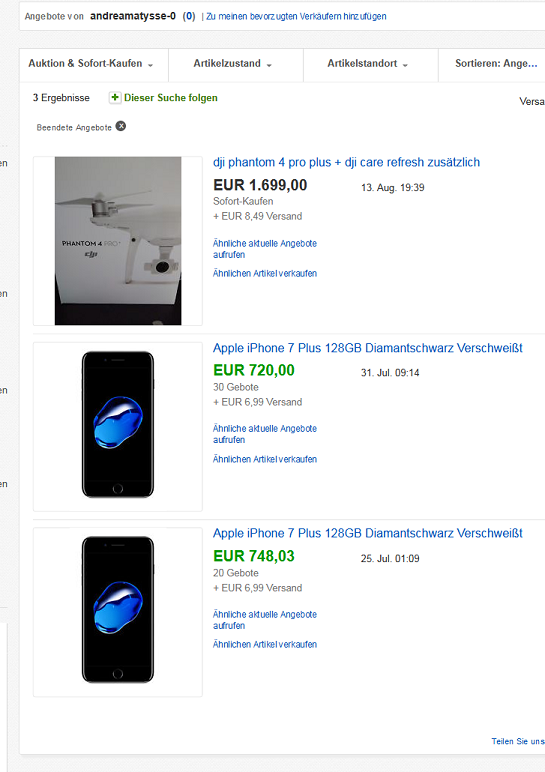Open the EUR 748,03 iPhone 7 Plus listing title

367,533
